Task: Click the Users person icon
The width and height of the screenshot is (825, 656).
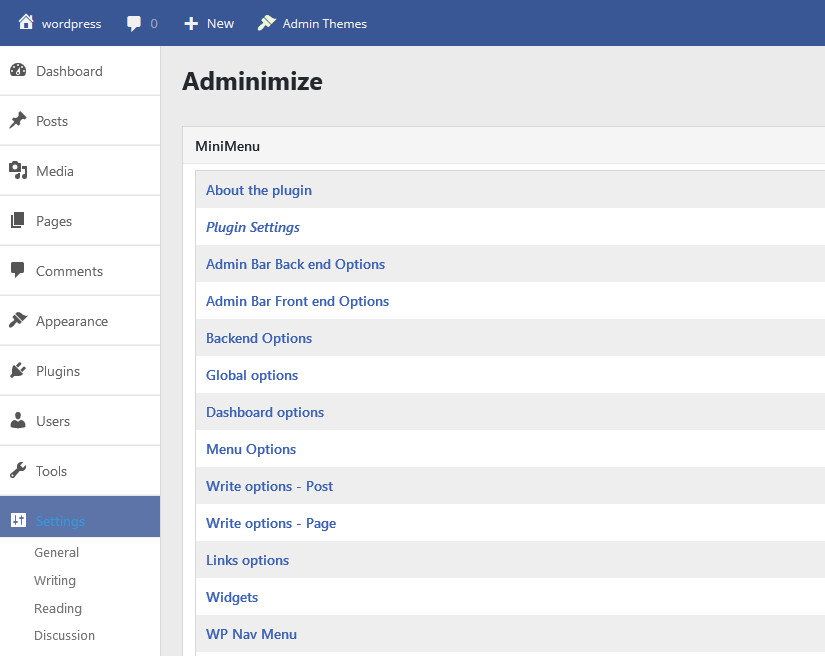Action: [18, 421]
